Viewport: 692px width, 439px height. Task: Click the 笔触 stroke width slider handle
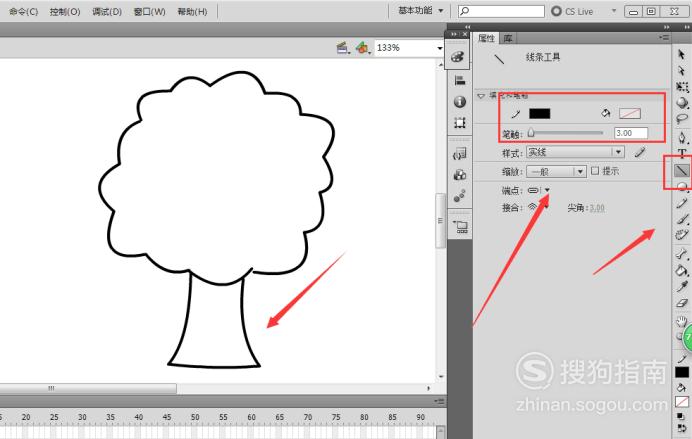click(x=531, y=132)
